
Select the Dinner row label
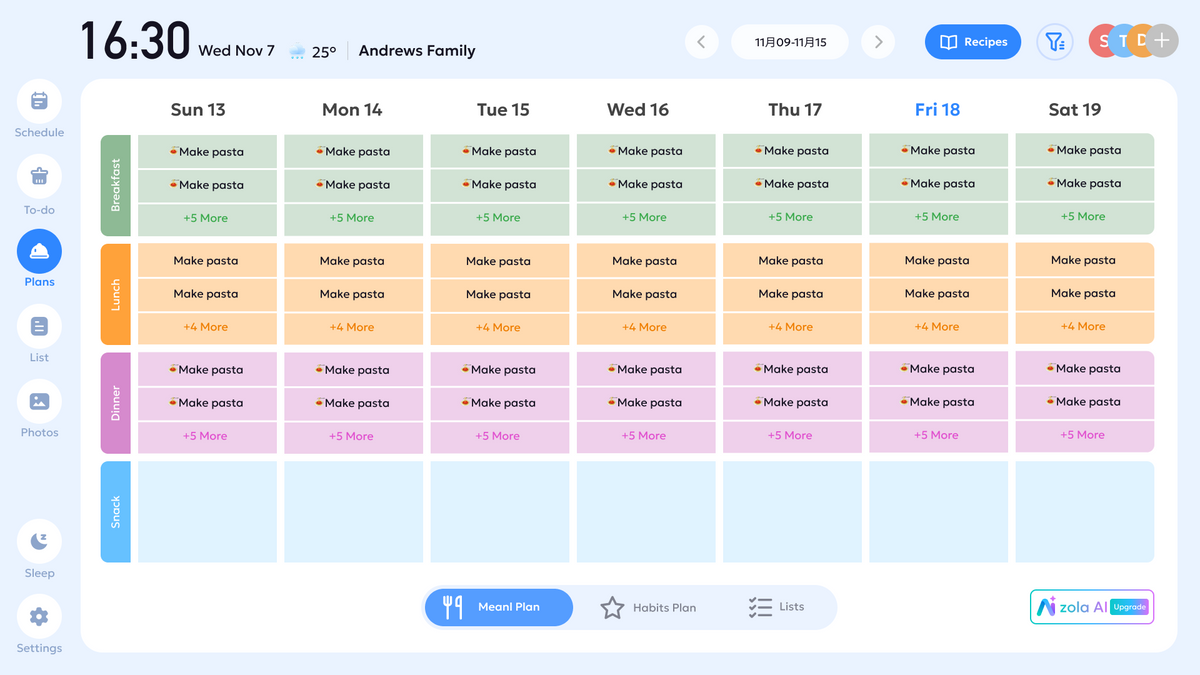(116, 403)
